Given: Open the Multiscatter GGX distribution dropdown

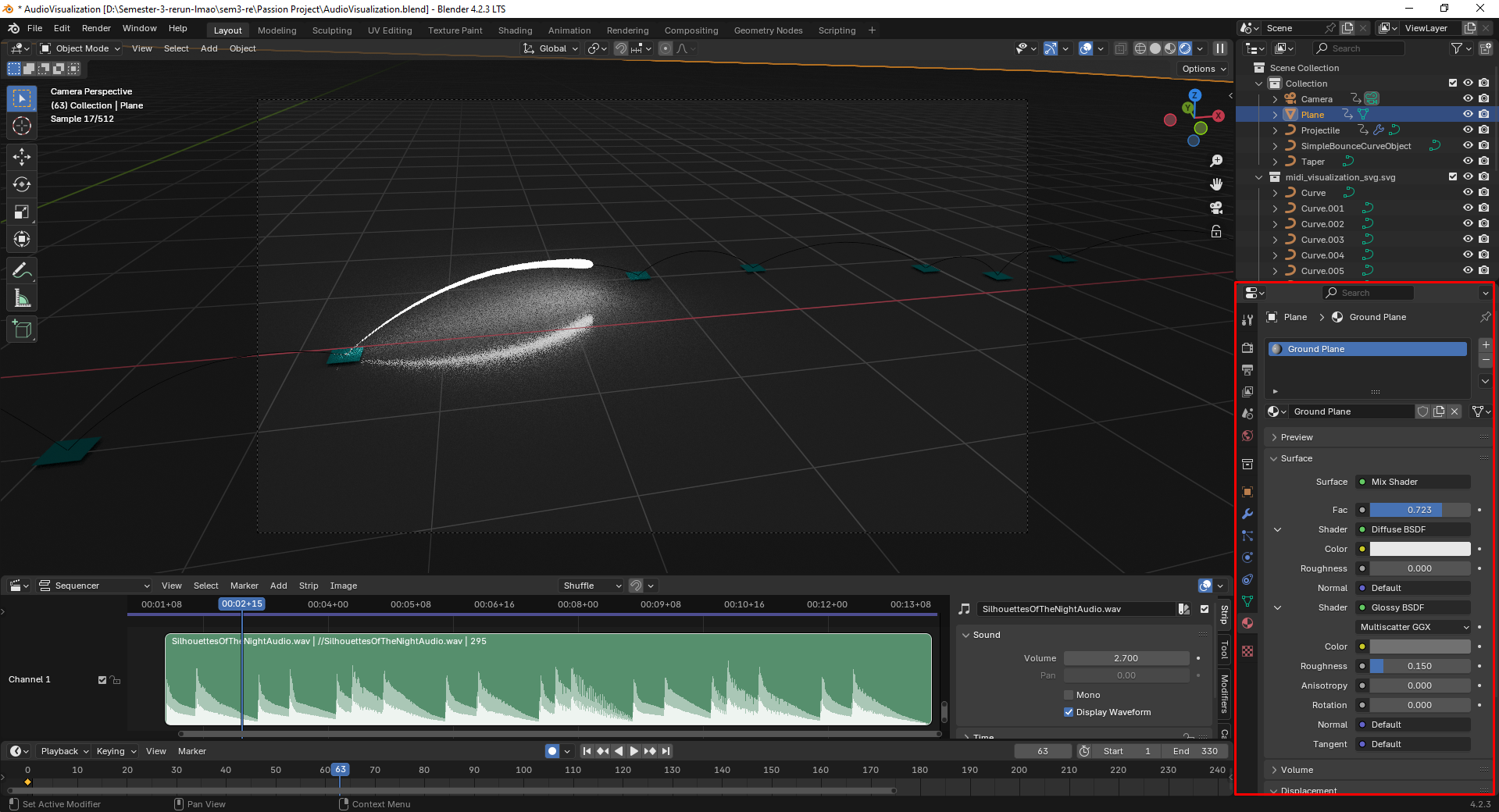Looking at the screenshot, I should 1414,627.
